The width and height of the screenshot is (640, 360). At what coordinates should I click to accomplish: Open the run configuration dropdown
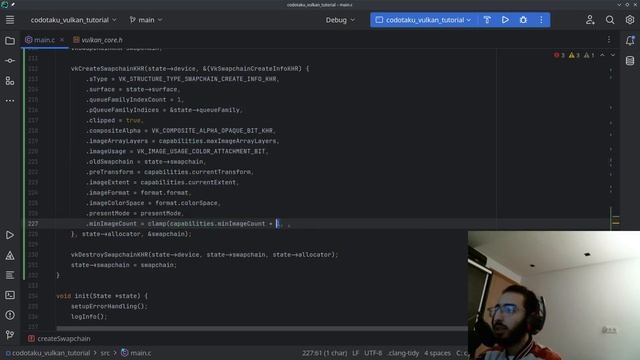[x=423, y=20]
